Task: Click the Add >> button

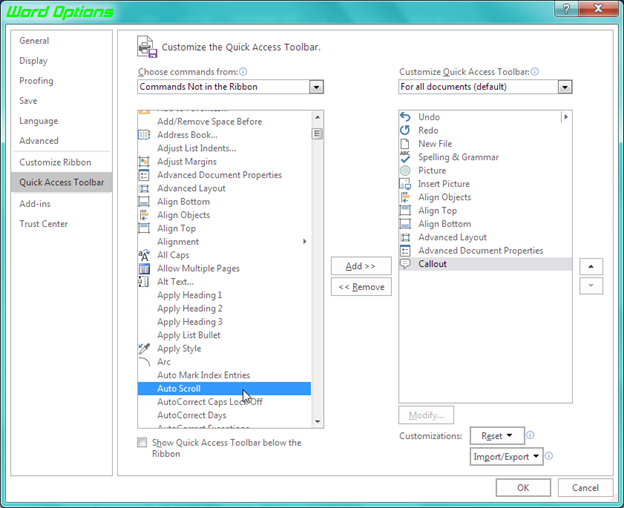Action: coord(361,266)
